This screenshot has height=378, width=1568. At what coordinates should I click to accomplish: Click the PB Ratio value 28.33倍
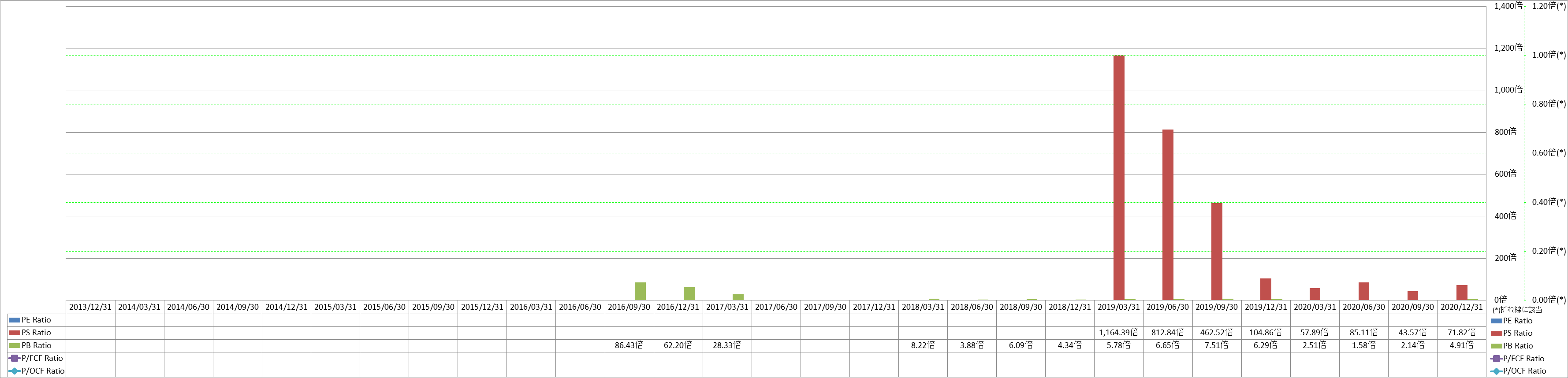[x=727, y=345]
